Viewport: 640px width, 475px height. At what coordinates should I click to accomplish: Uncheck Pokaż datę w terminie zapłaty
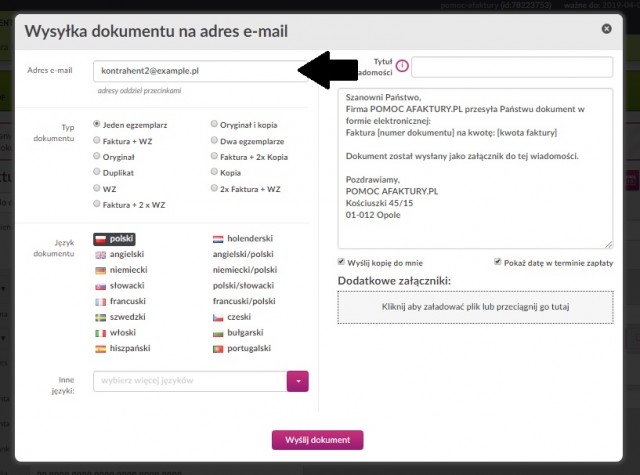coord(498,262)
